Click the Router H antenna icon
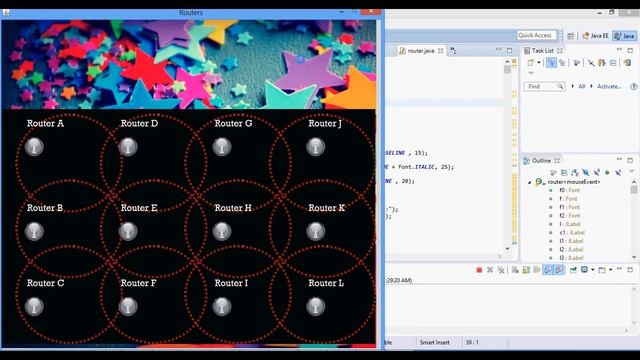640x360 pixels. coord(222,231)
